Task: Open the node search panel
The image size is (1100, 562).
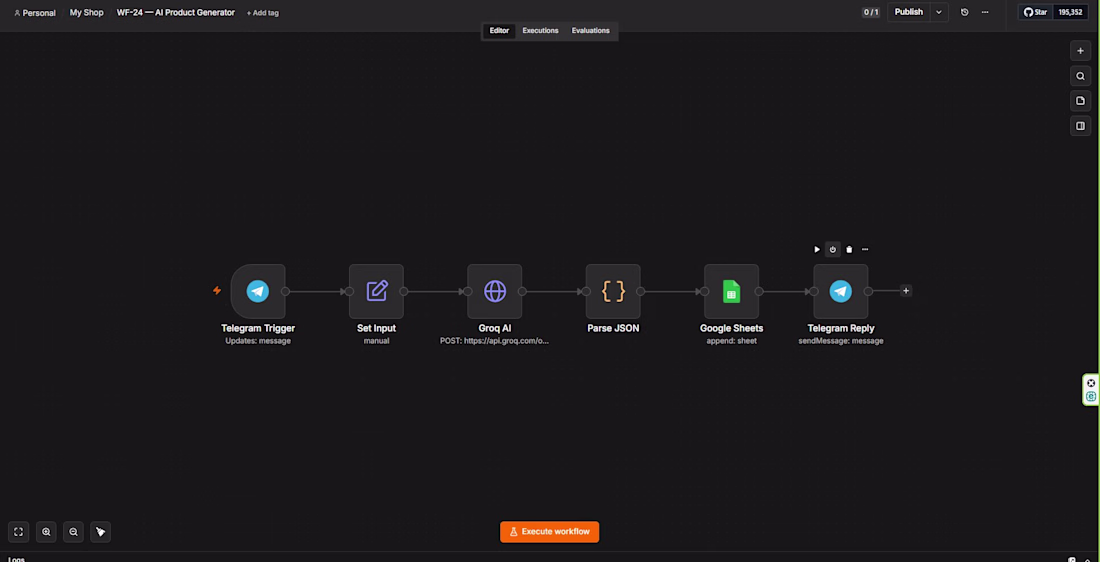Action: (x=1080, y=76)
